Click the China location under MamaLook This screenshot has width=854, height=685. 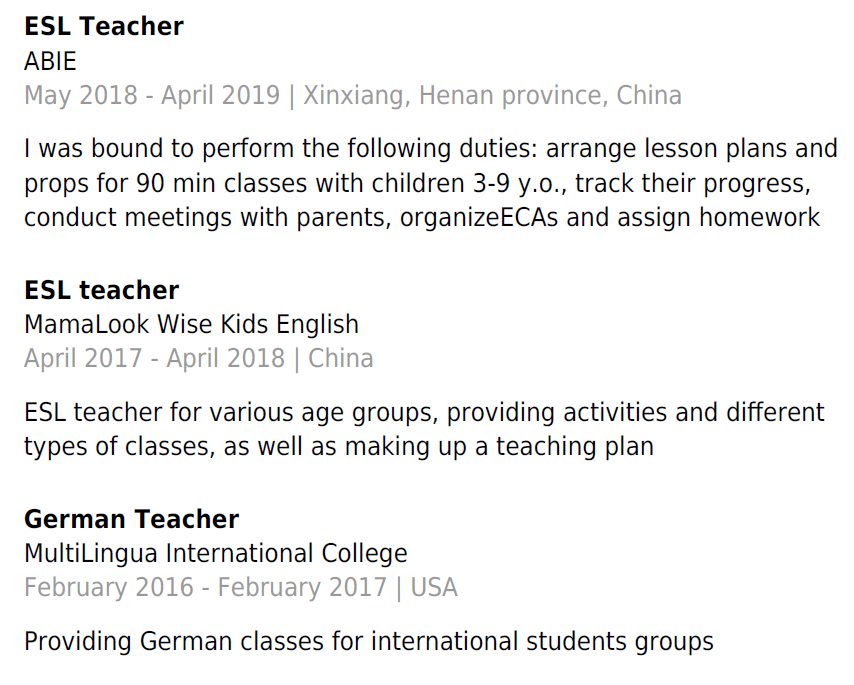pos(340,359)
